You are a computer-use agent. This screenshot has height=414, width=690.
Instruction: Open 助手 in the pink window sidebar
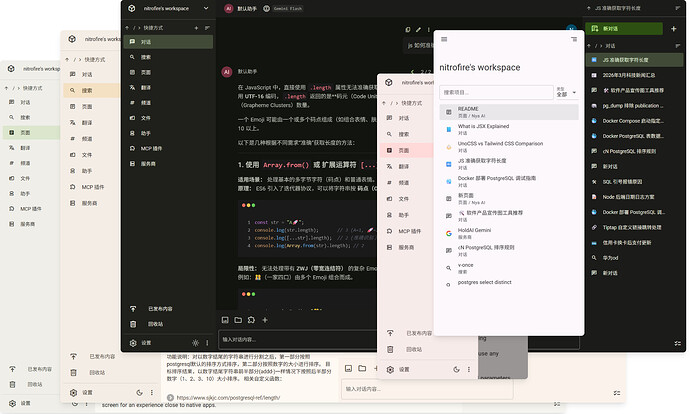407,215
